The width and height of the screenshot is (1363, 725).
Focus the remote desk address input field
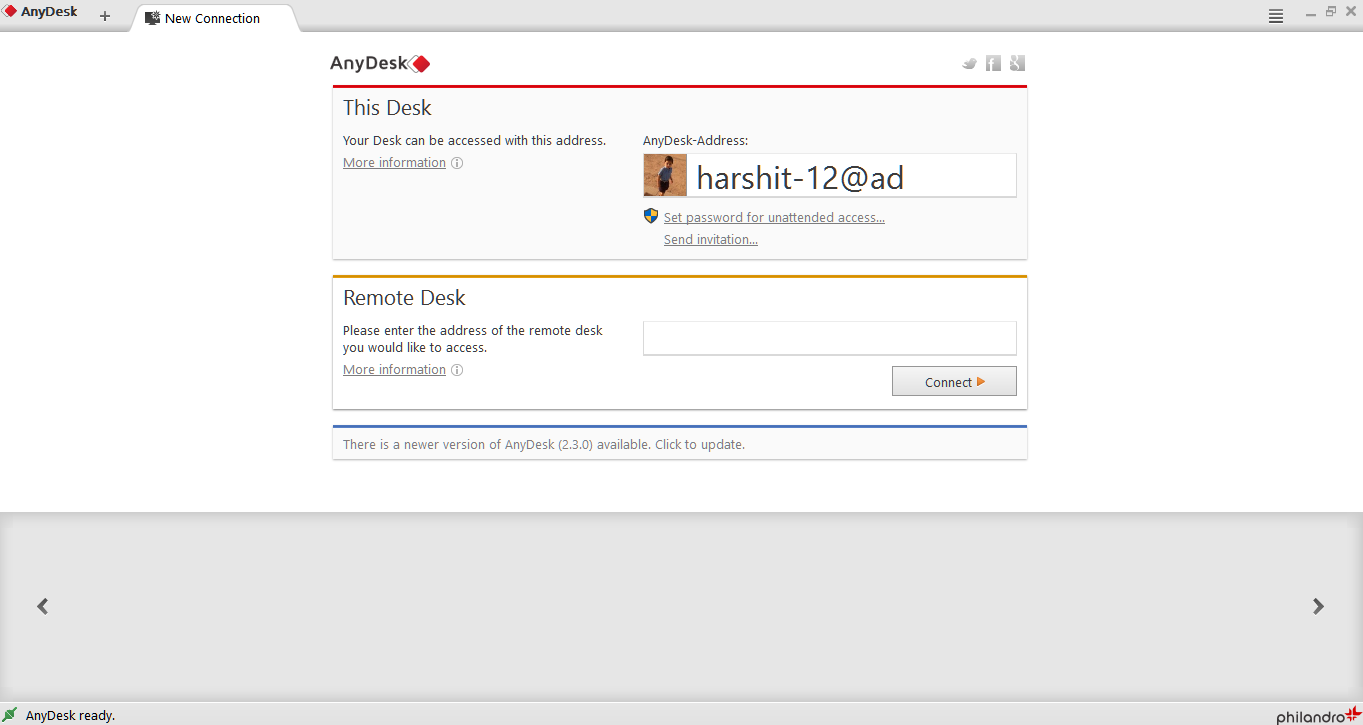(x=830, y=338)
